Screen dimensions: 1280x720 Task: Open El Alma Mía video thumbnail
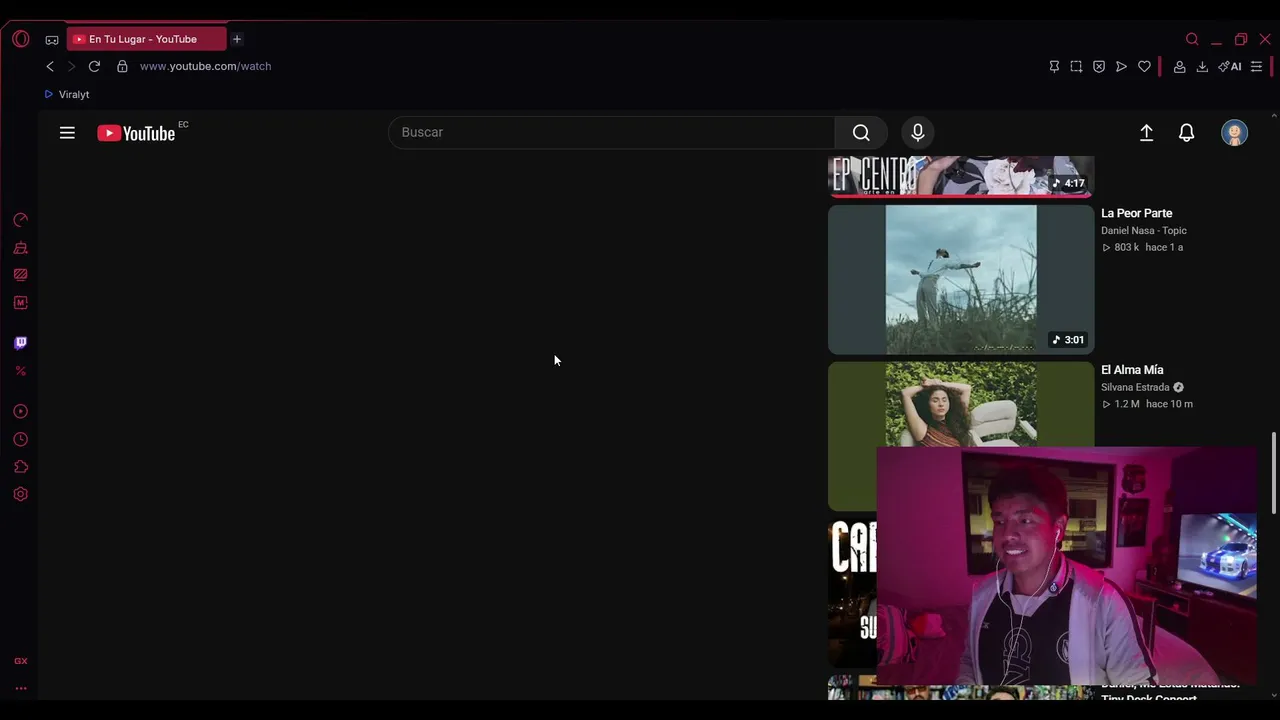point(961,404)
